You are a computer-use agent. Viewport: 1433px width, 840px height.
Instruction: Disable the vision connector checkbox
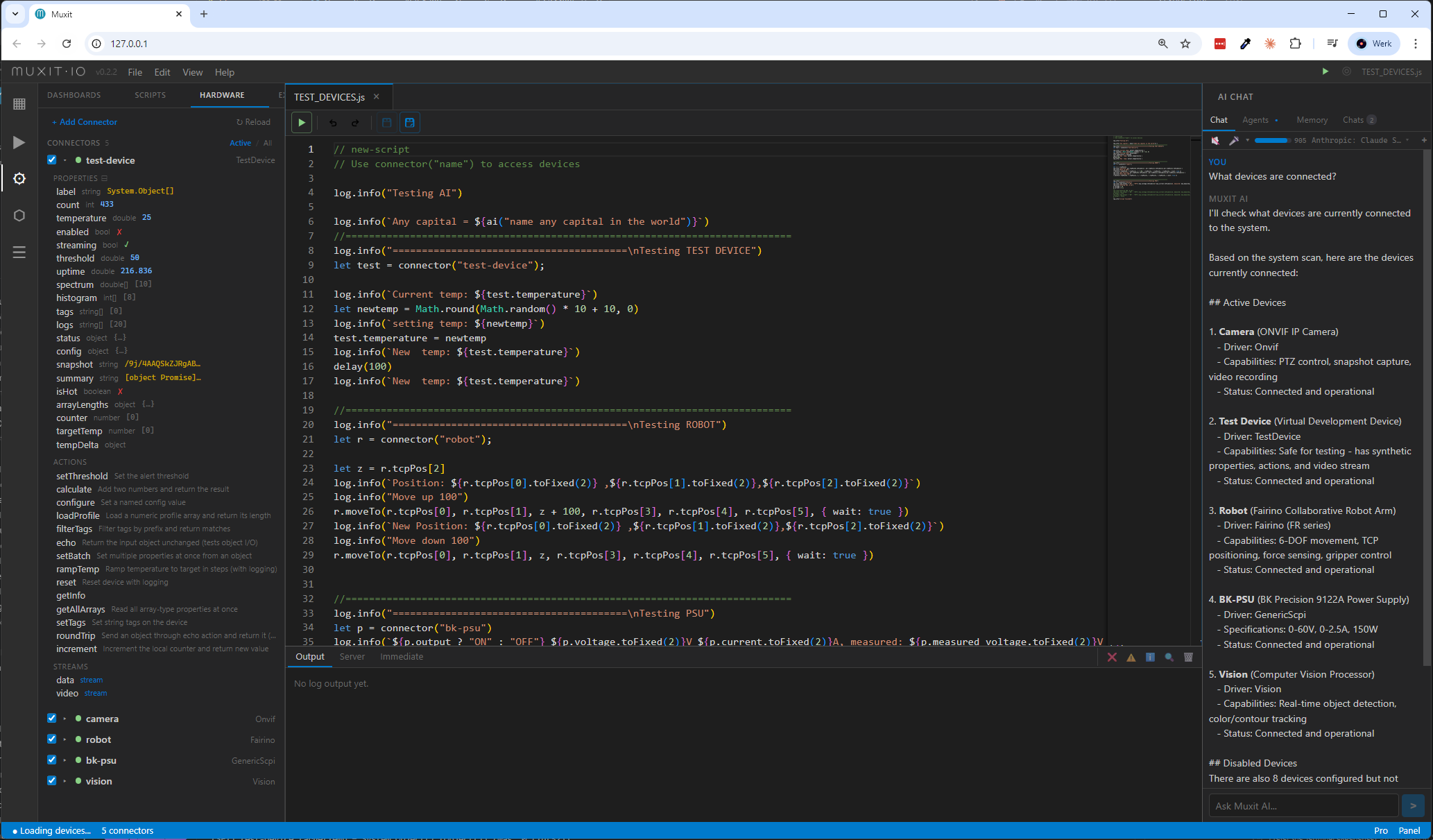[52, 780]
